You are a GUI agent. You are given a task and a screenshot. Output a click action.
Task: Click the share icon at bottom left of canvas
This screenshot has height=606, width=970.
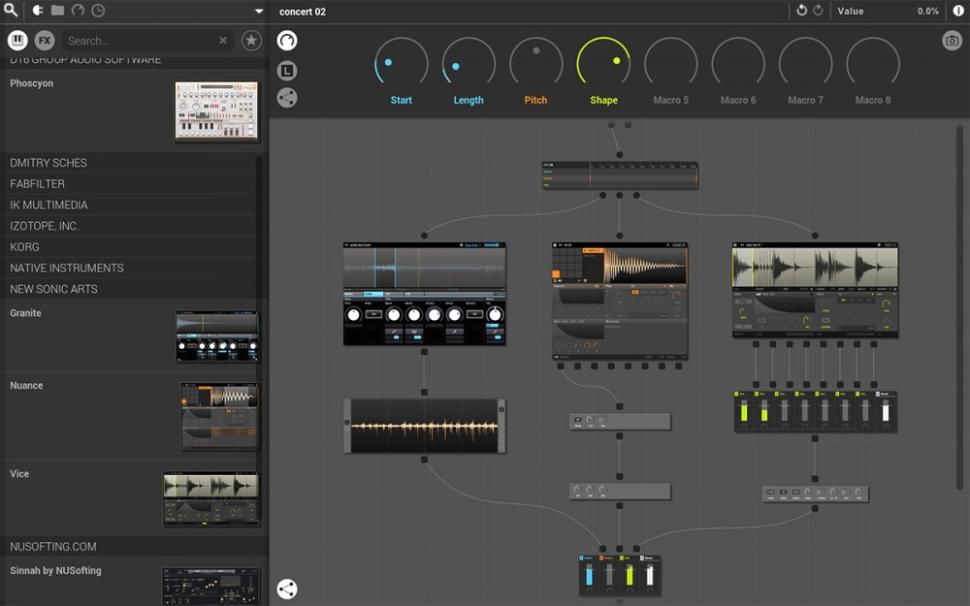click(x=287, y=589)
